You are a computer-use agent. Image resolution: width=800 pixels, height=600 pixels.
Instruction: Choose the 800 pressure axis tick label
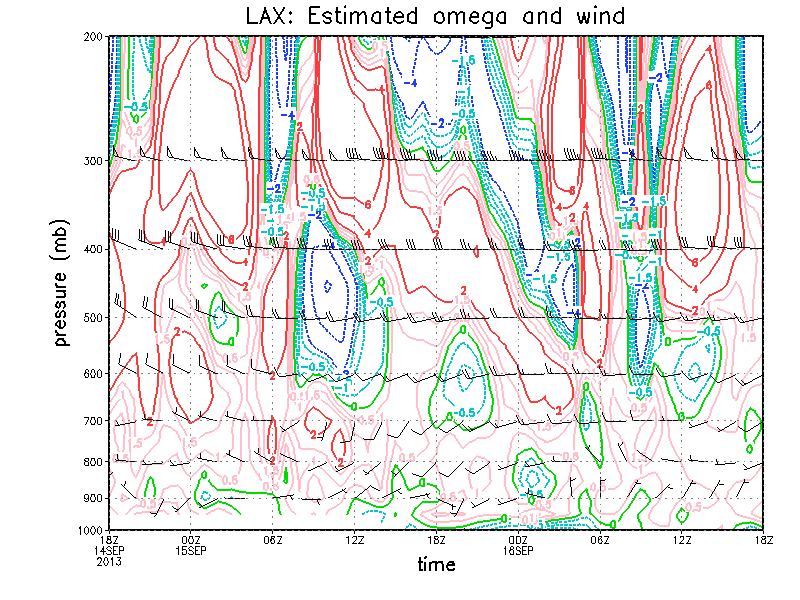coord(92,462)
